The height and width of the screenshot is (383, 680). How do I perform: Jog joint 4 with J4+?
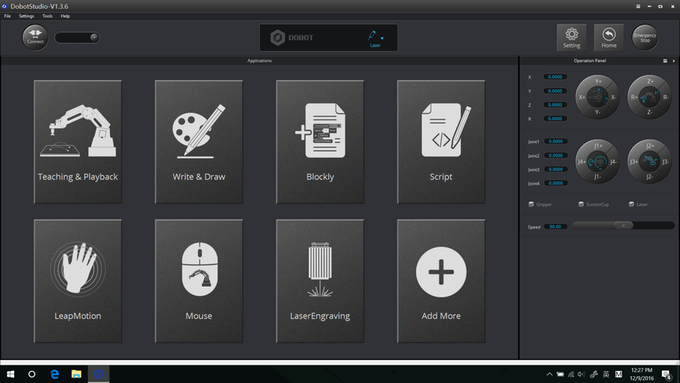coord(582,162)
